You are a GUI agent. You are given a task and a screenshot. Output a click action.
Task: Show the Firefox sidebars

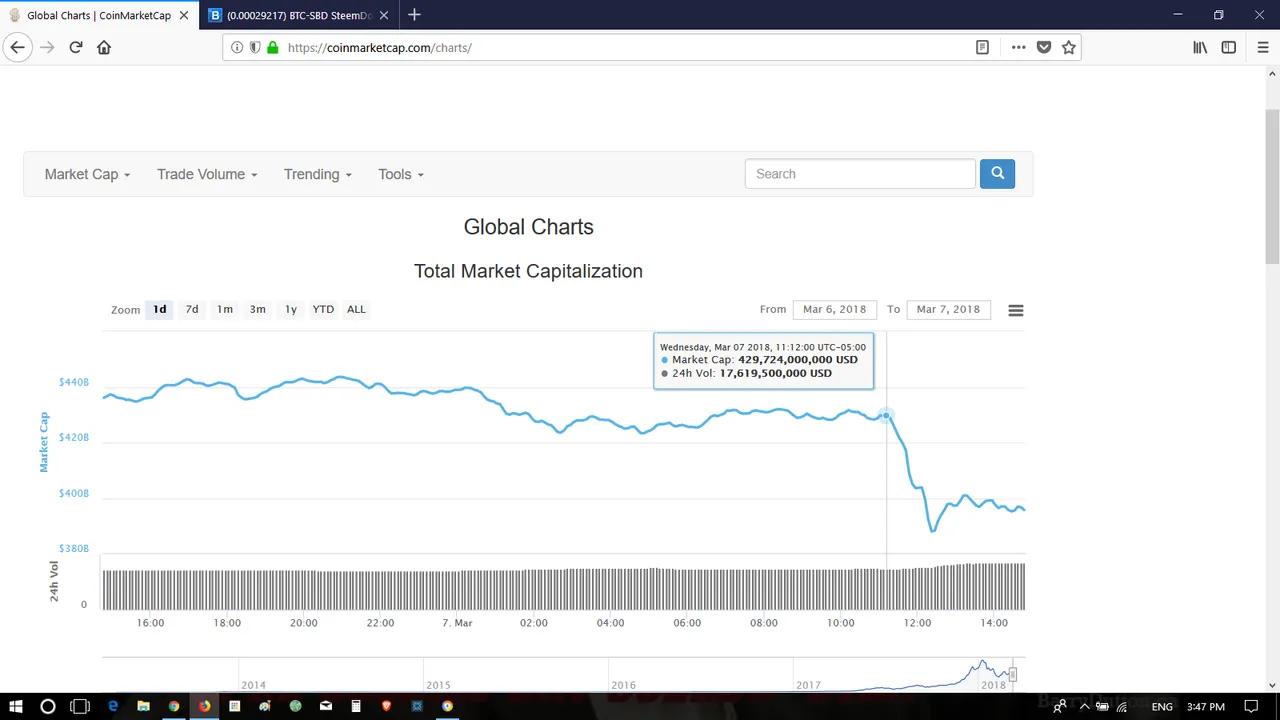[1229, 47]
